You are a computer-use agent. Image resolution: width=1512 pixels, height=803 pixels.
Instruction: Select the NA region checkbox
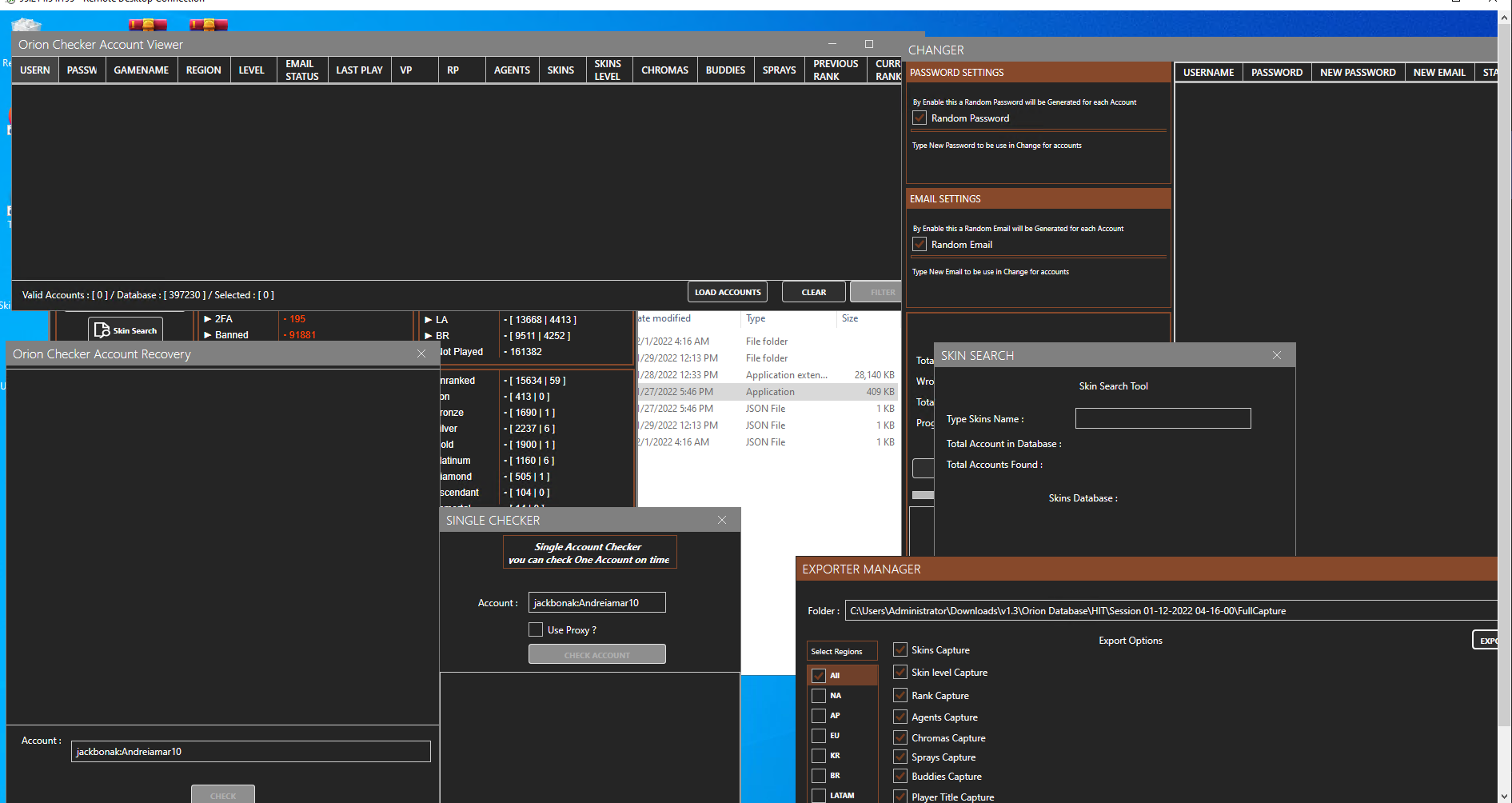(819, 695)
